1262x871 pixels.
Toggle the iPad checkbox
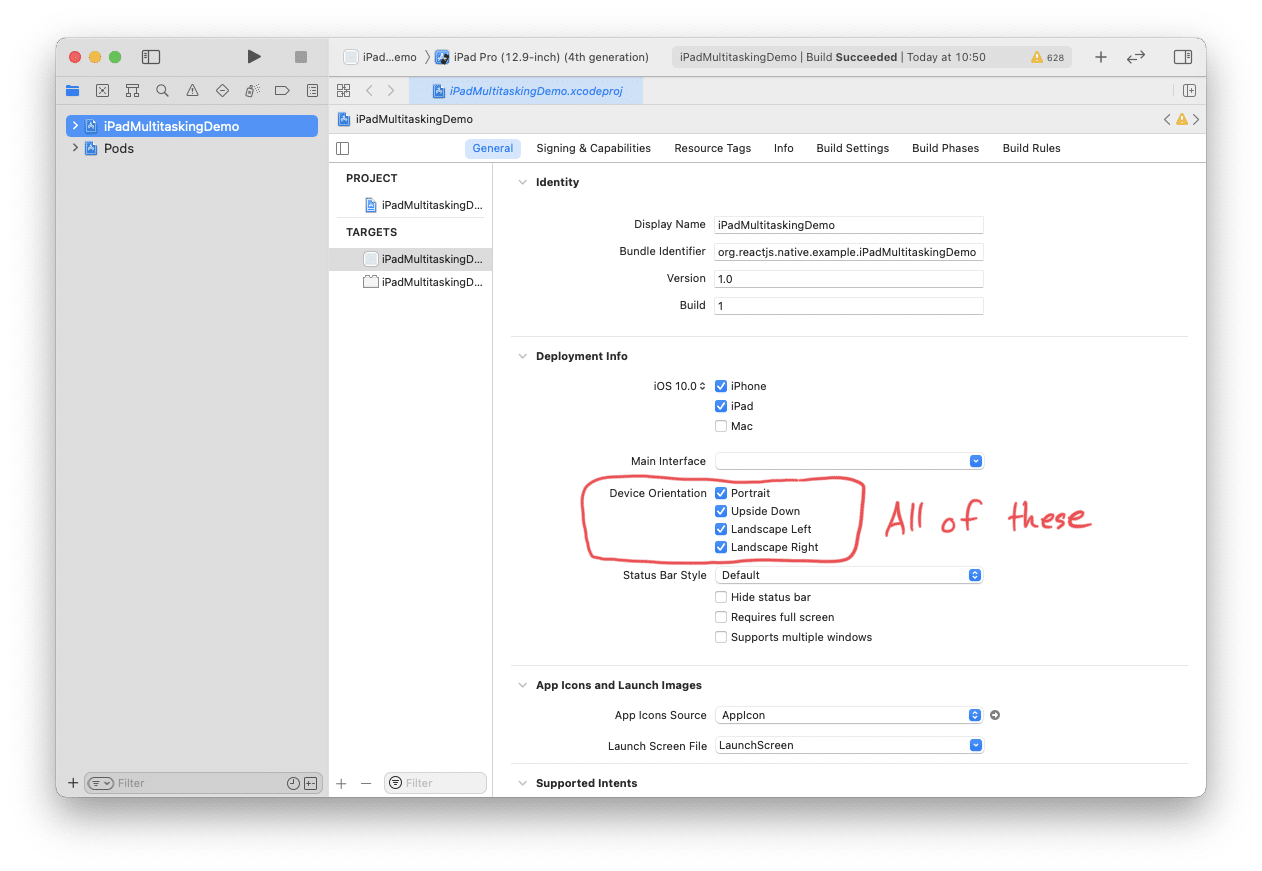tap(721, 406)
